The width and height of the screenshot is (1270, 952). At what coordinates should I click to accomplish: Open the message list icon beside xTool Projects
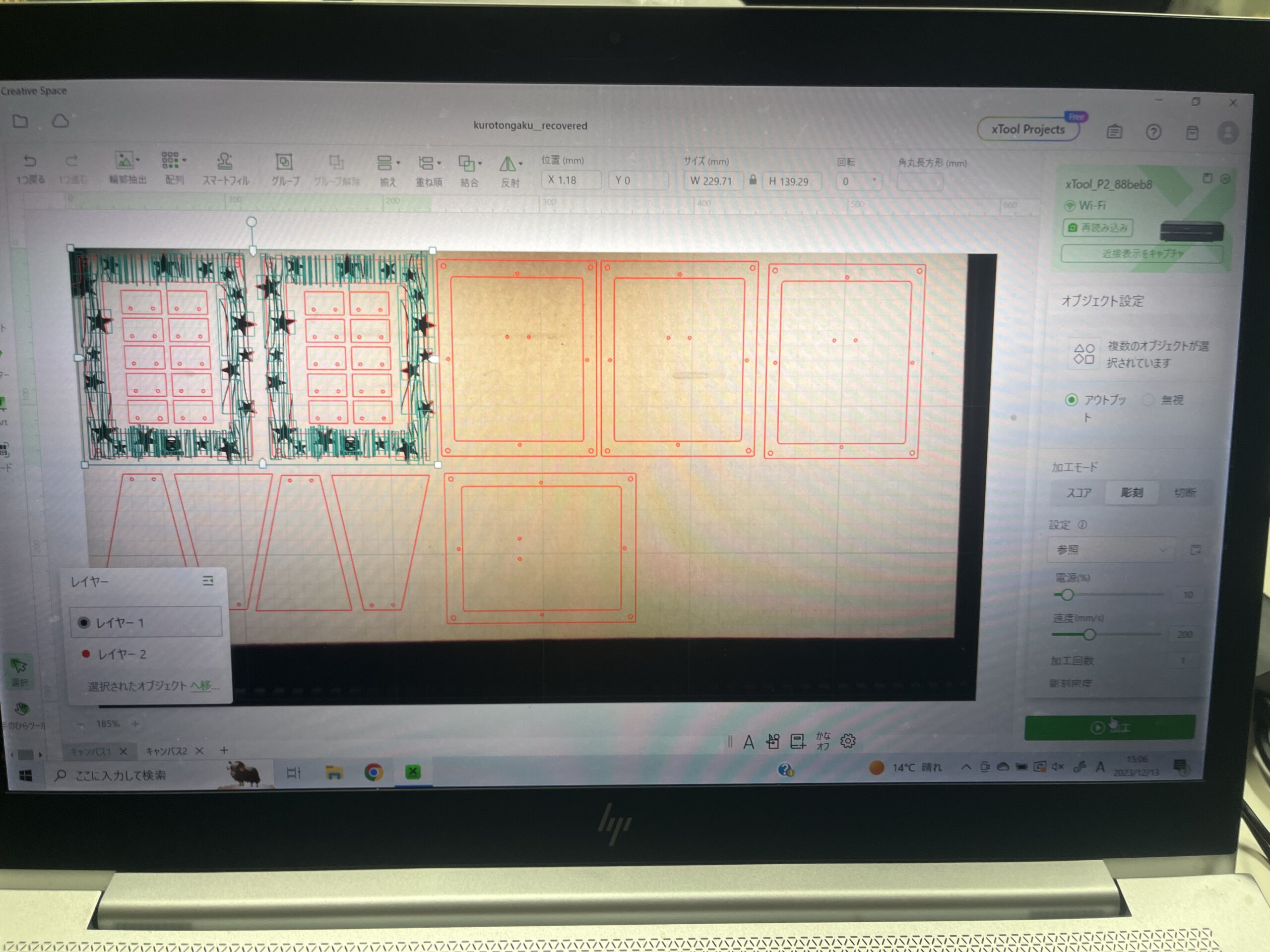coord(1114,132)
